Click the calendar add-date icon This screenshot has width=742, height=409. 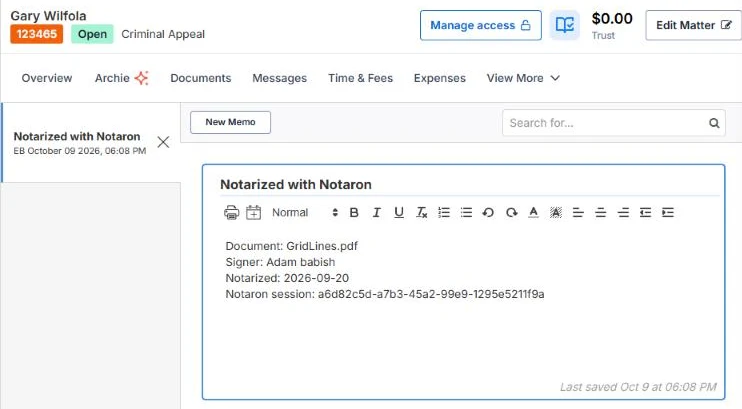point(254,213)
